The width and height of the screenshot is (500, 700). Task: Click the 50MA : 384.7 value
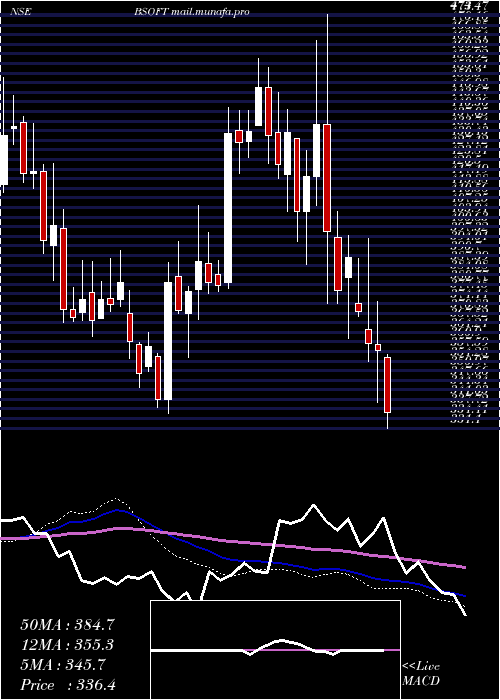[x=68, y=625]
